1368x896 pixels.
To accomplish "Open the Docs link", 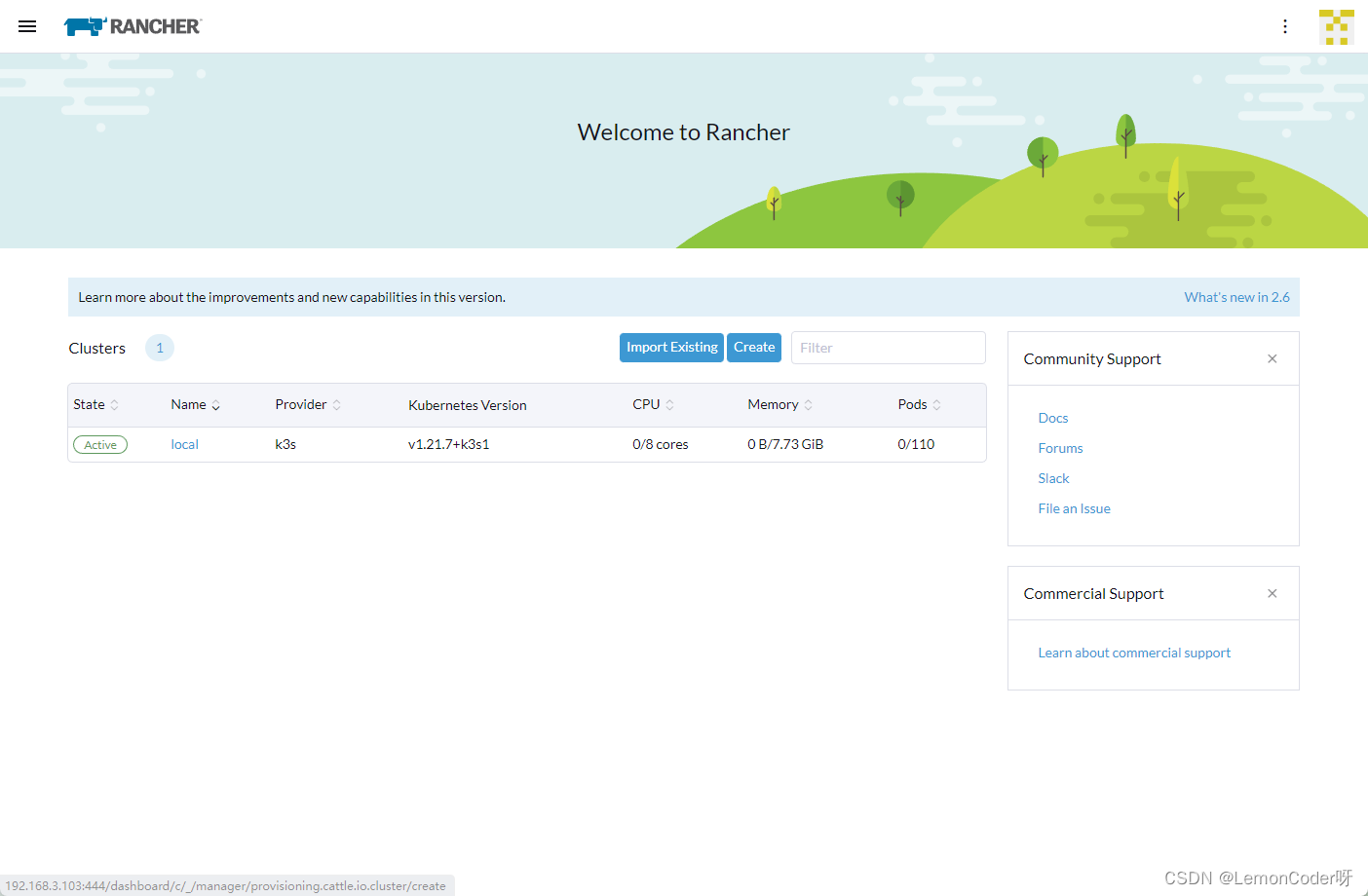I will 1053,418.
